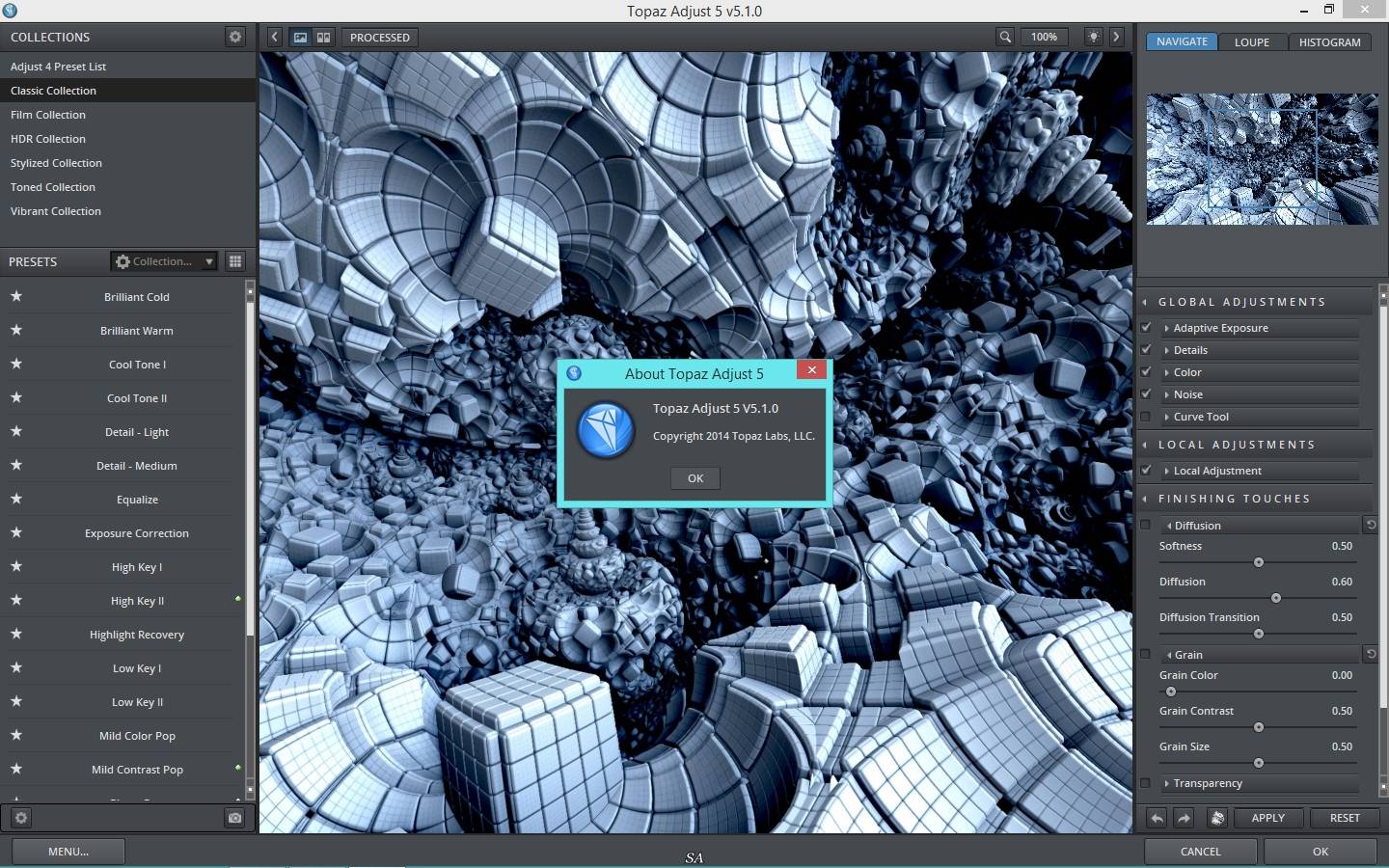Collapse the Finishing Touches group
The image size is (1389, 868).
point(1145,499)
